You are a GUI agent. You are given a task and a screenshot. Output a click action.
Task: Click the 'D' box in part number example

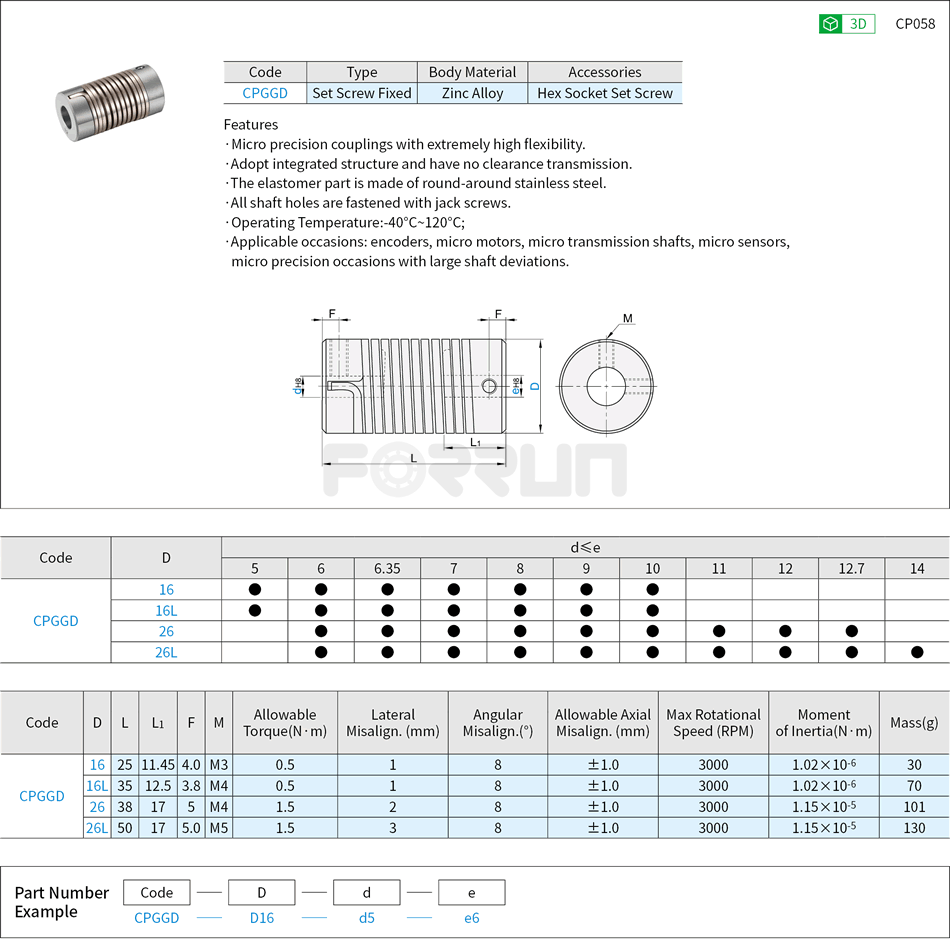(262, 893)
